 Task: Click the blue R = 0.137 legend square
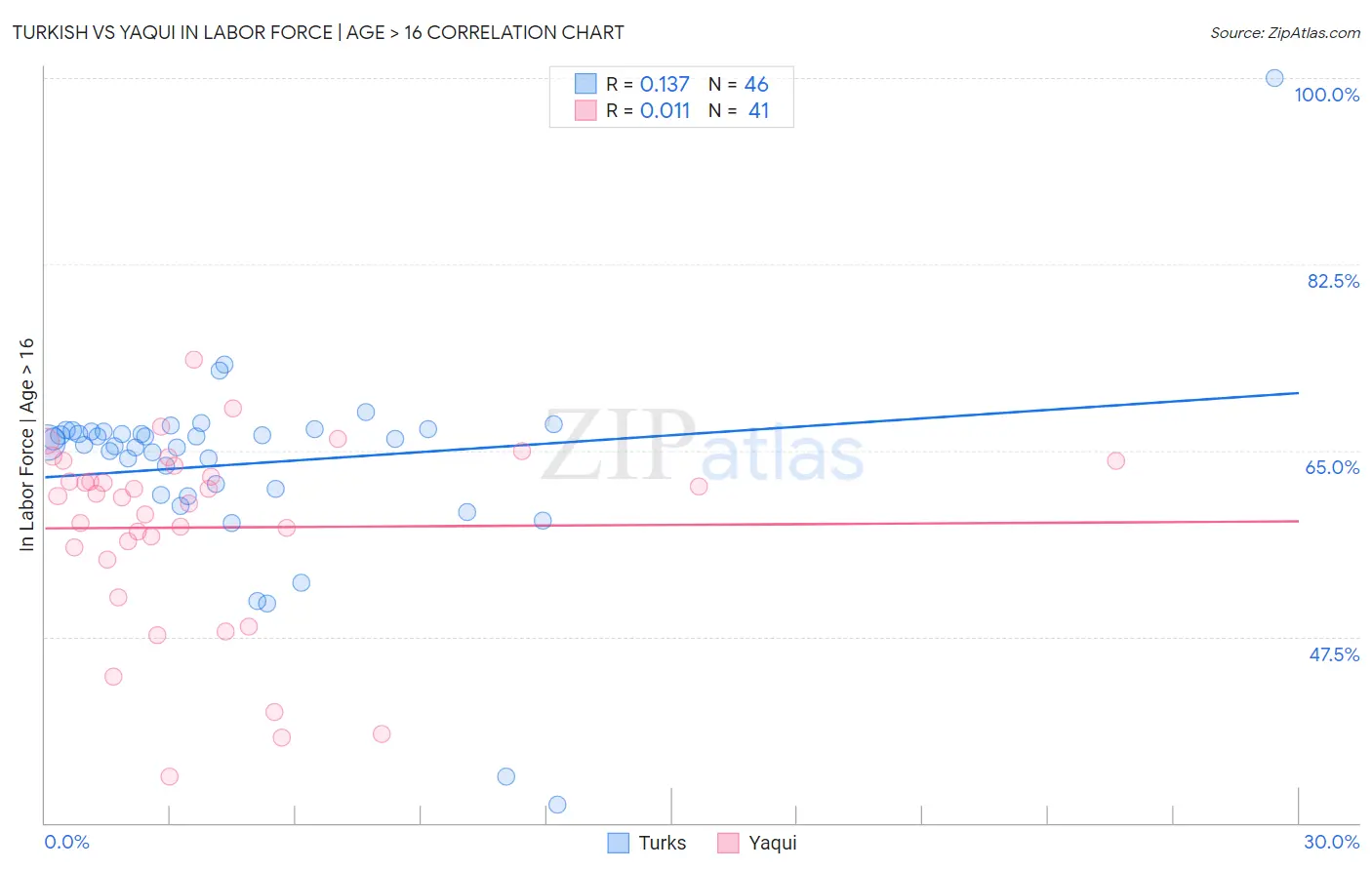click(x=585, y=84)
